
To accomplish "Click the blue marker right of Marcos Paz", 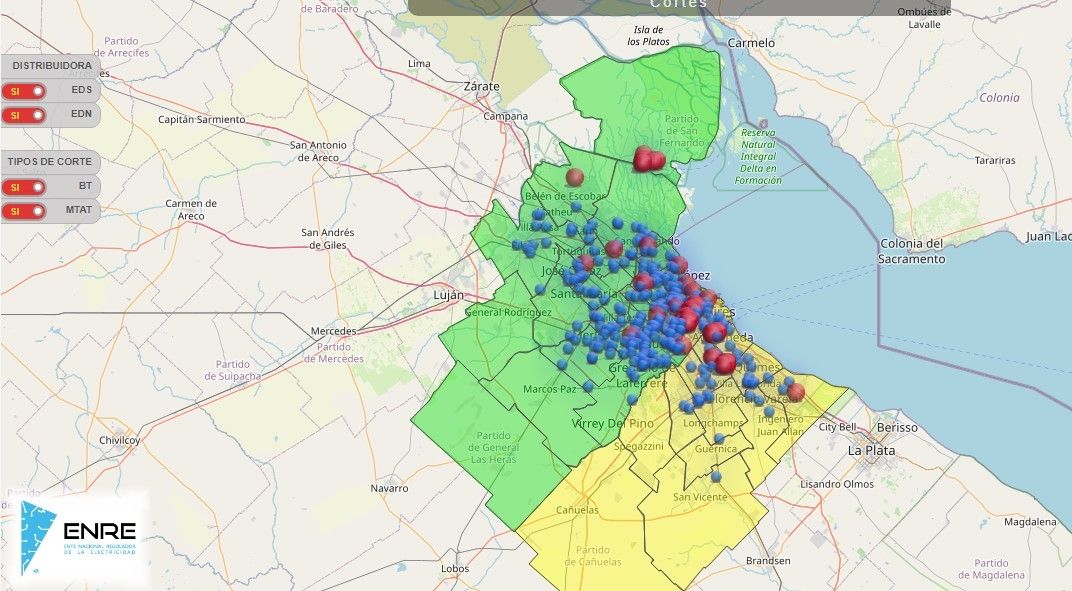I will tap(588, 386).
